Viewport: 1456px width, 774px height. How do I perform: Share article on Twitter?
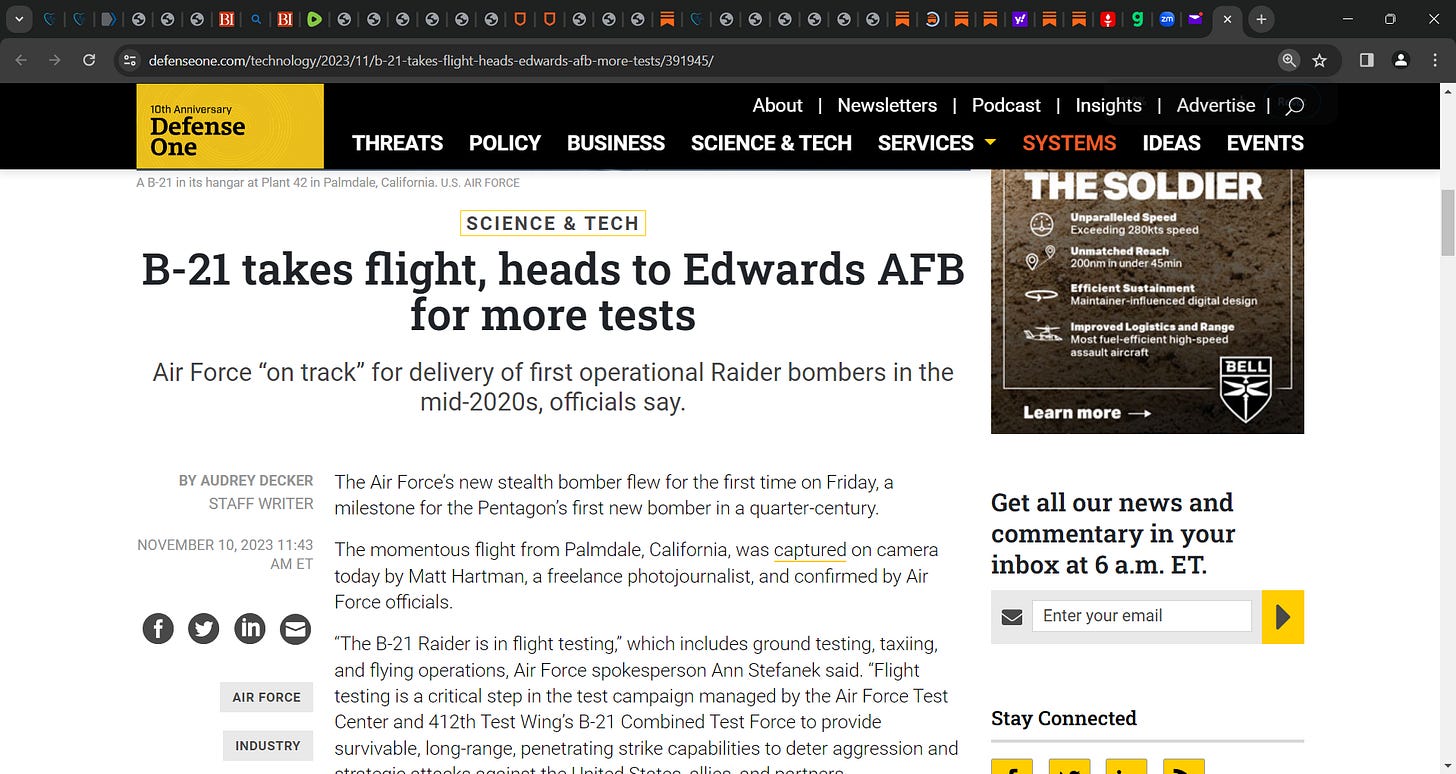204,628
